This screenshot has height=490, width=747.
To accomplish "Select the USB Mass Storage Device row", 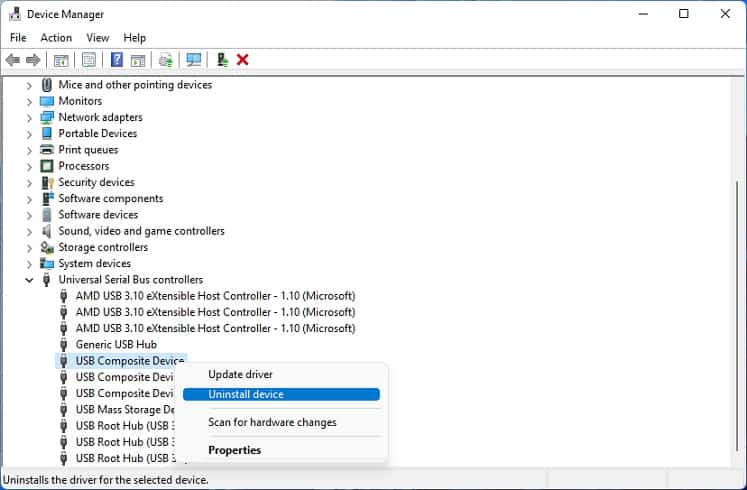I will click(x=125, y=410).
